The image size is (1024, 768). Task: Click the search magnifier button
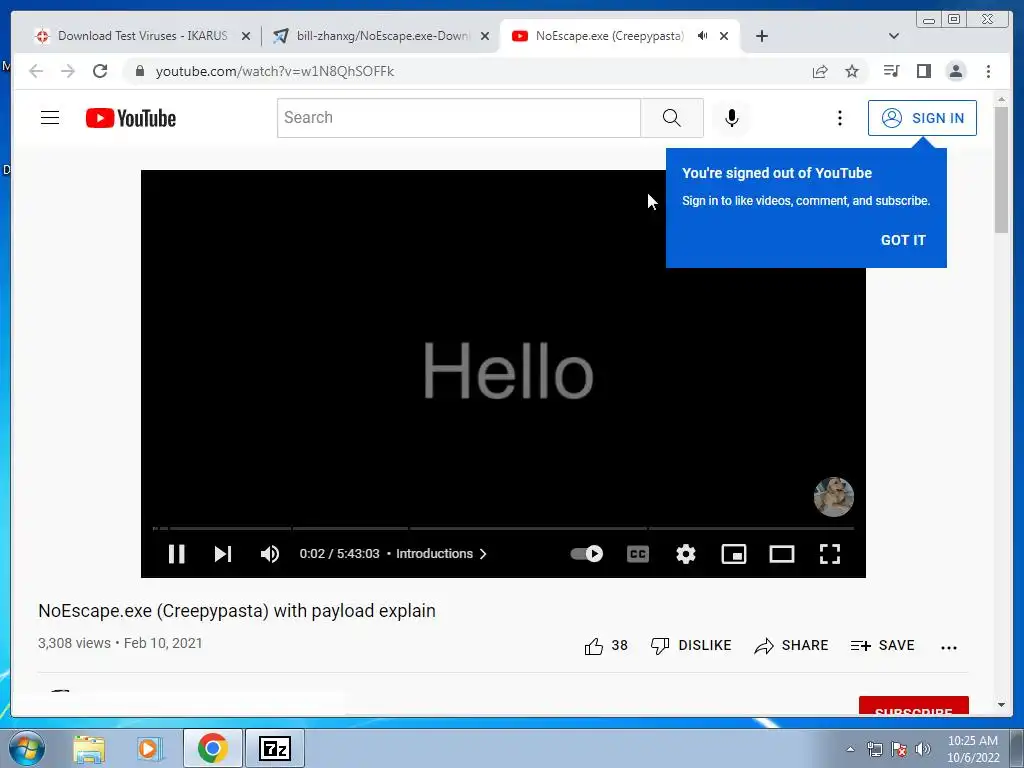(672, 118)
